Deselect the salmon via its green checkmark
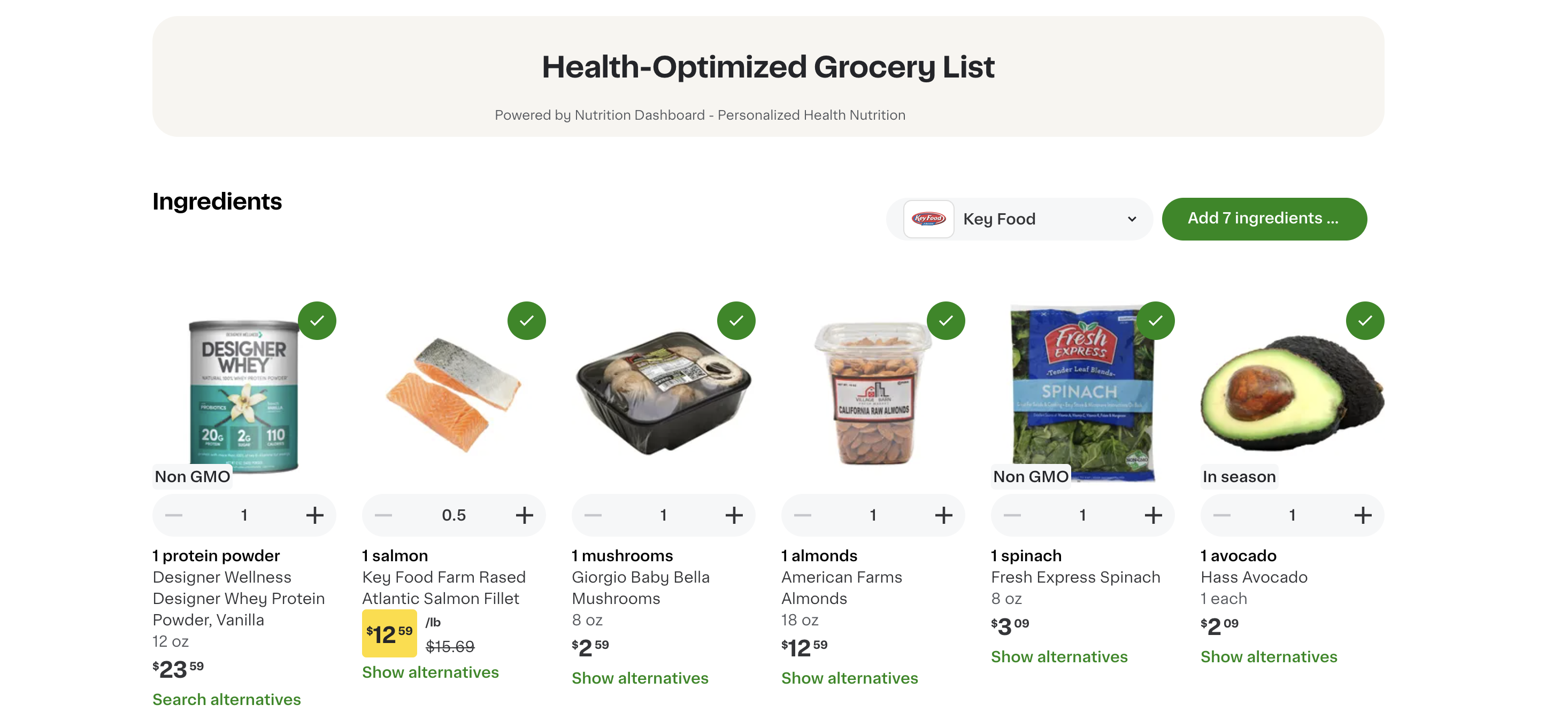Screen dimensions: 1568x728 tap(527, 321)
